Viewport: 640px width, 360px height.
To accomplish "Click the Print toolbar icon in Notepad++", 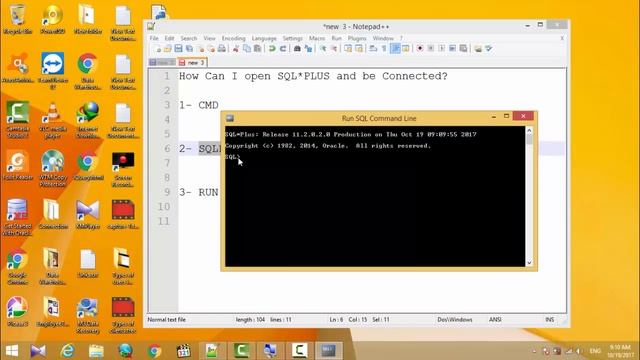I will tap(222, 49).
